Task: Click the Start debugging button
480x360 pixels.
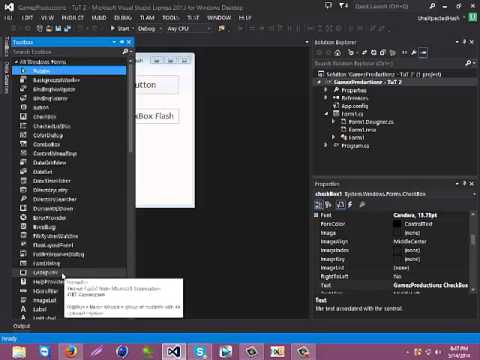Action: point(120,29)
